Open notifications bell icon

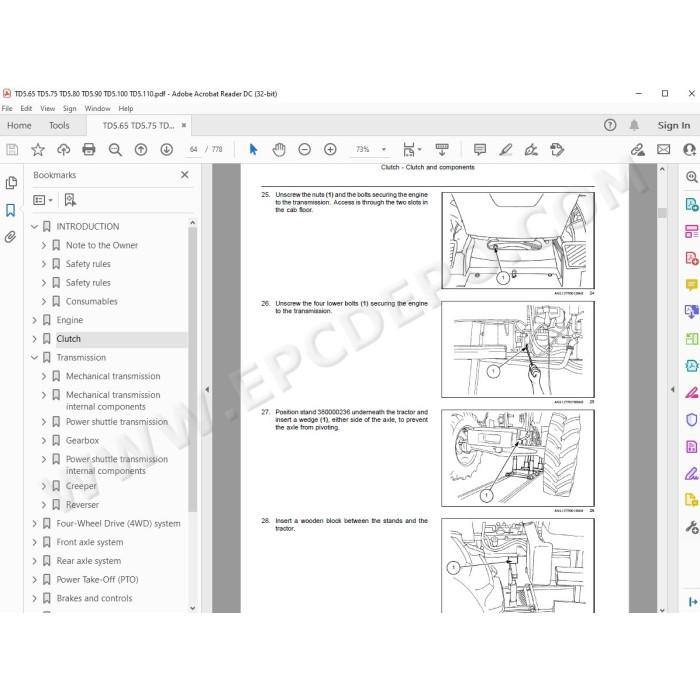pos(634,125)
